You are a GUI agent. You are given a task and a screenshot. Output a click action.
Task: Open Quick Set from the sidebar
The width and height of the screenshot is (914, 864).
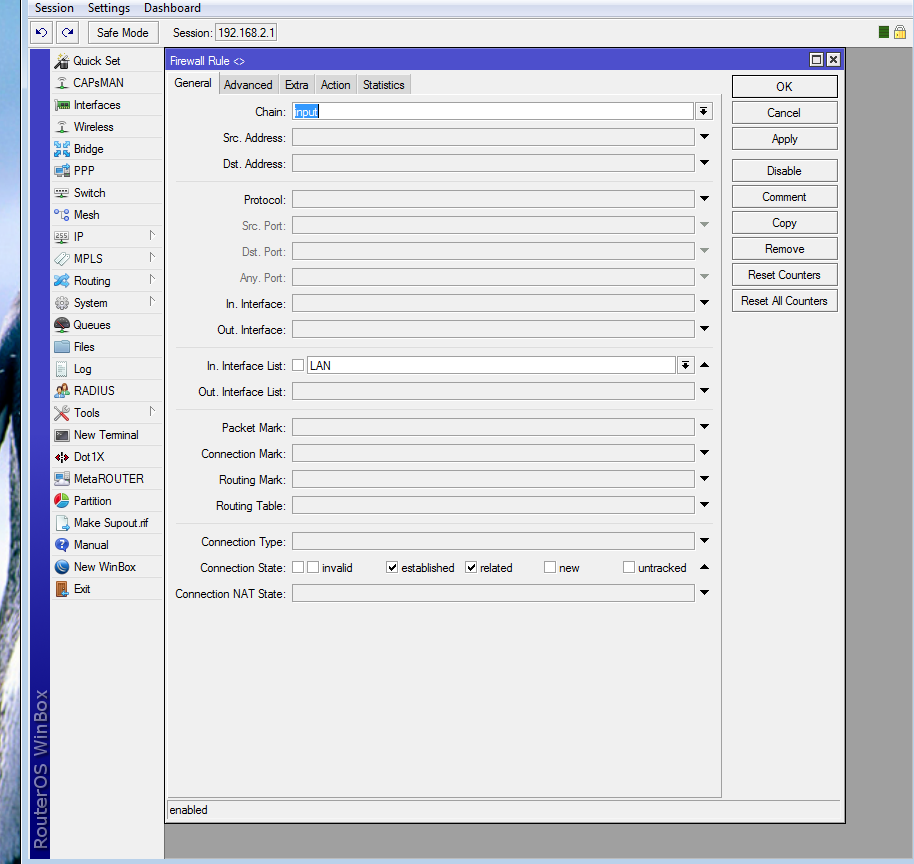coord(97,61)
